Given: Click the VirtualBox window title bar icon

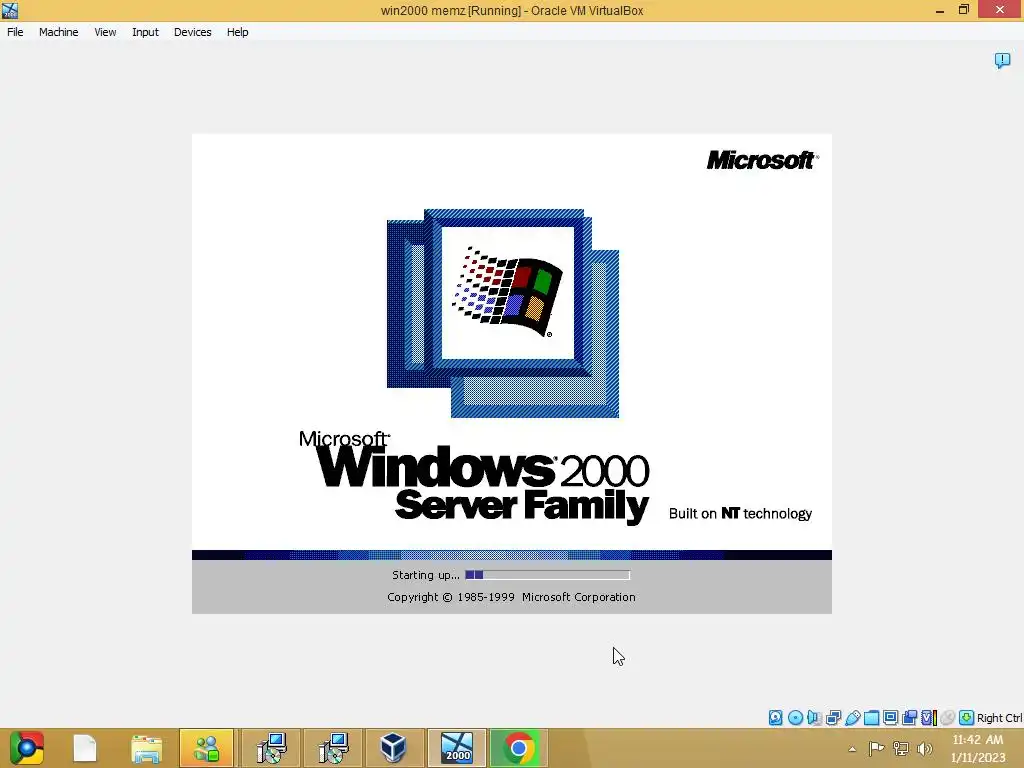Looking at the screenshot, I should [10, 10].
